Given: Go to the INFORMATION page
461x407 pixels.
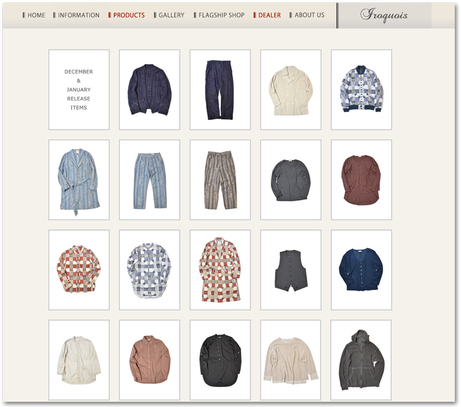Looking at the screenshot, I should click(x=76, y=15).
